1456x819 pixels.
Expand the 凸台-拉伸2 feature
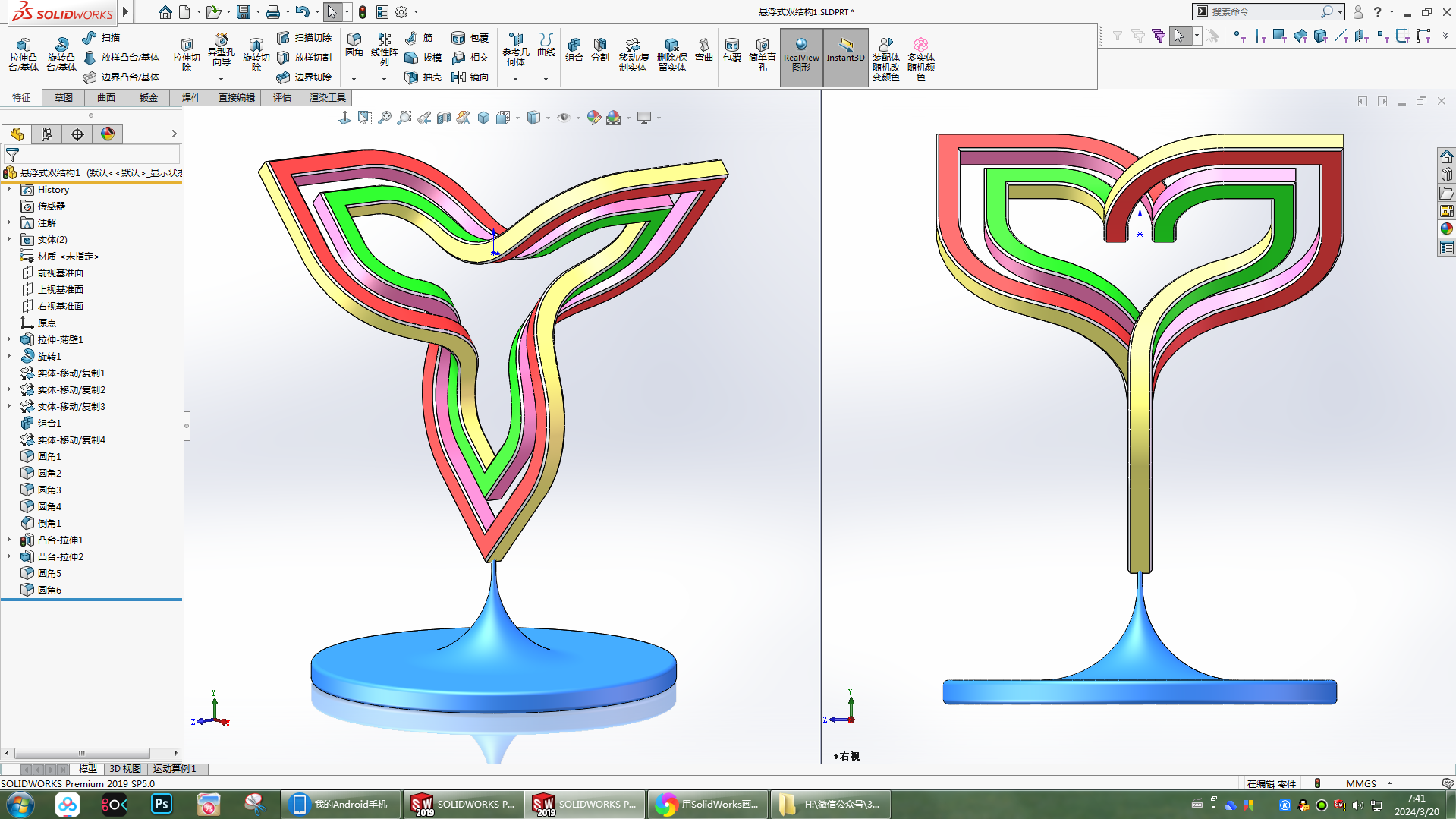pos(9,557)
